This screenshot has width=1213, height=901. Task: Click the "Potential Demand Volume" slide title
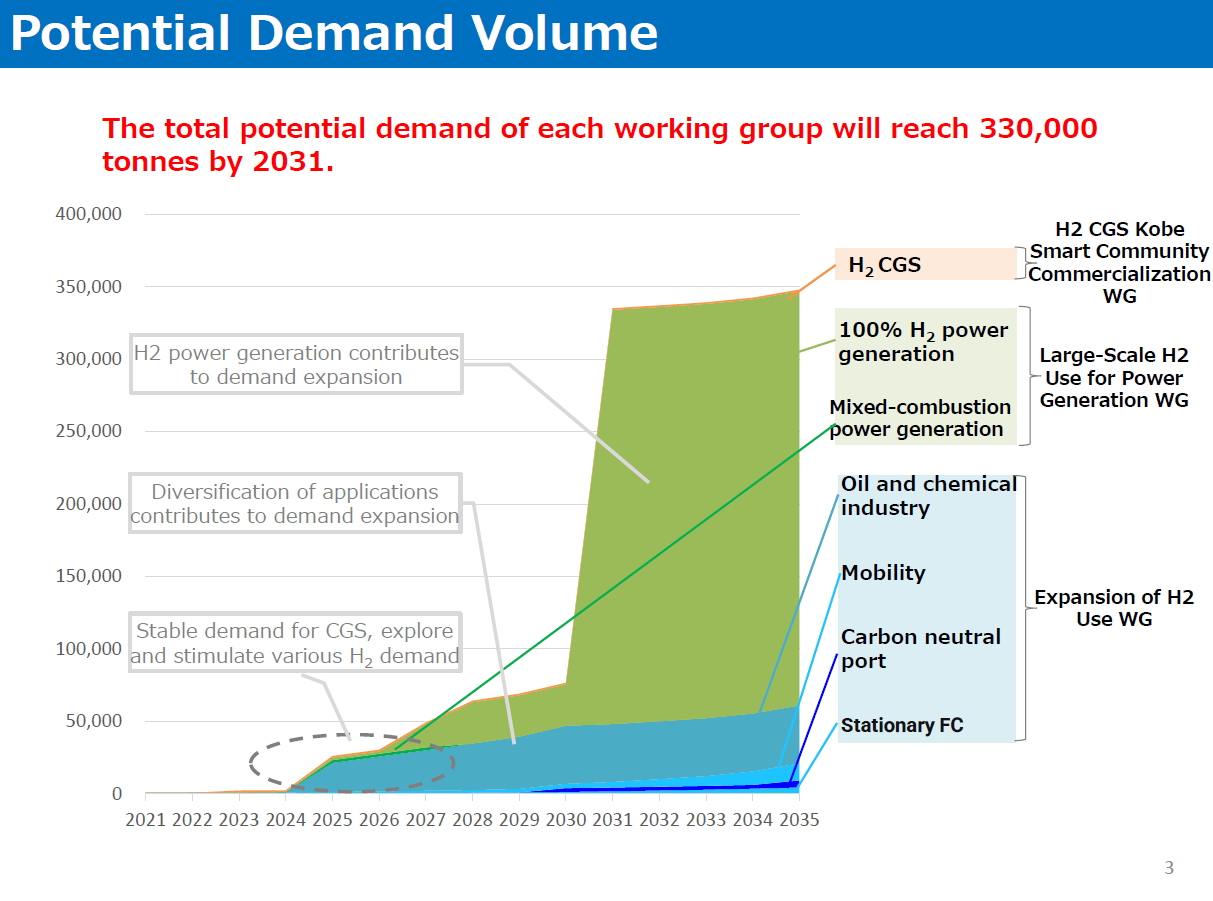coord(334,33)
